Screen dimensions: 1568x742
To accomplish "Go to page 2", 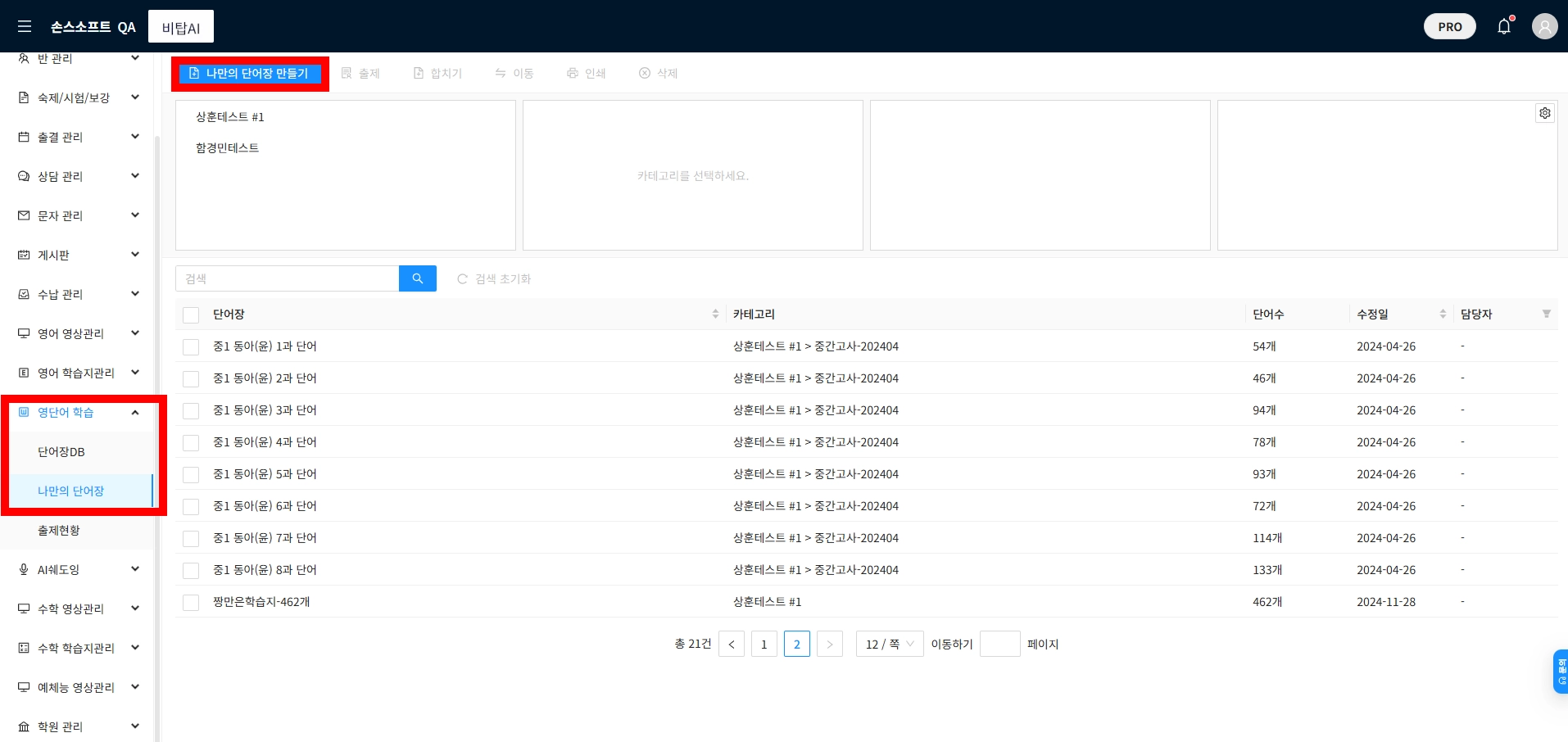I will point(797,644).
